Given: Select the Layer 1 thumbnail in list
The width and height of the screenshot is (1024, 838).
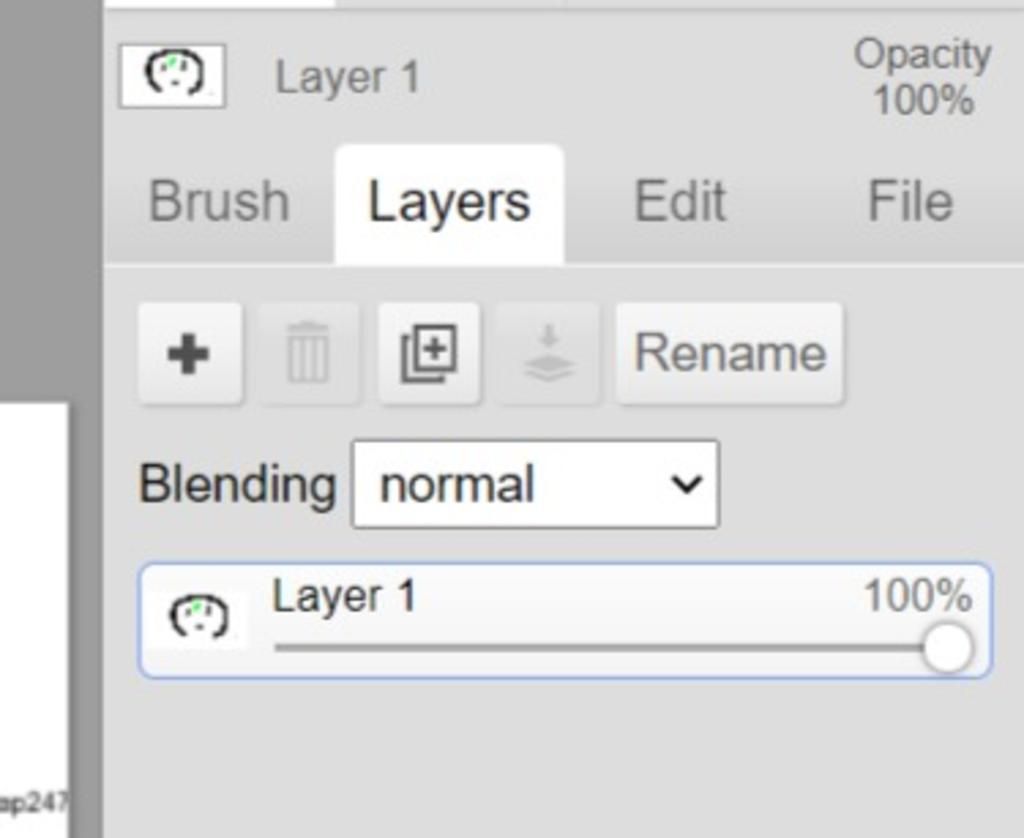Looking at the screenshot, I should point(199,617).
